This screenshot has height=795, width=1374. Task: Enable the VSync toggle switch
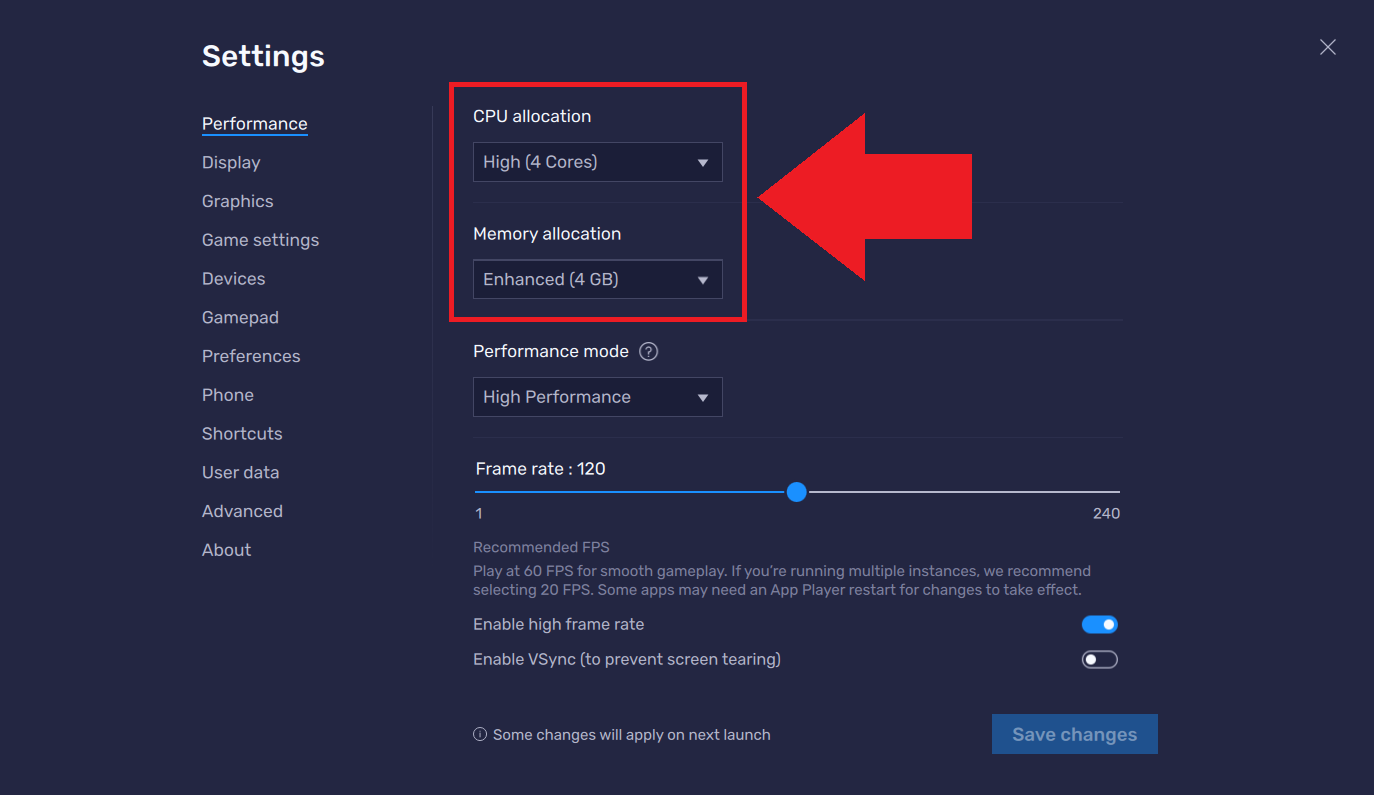1099,660
